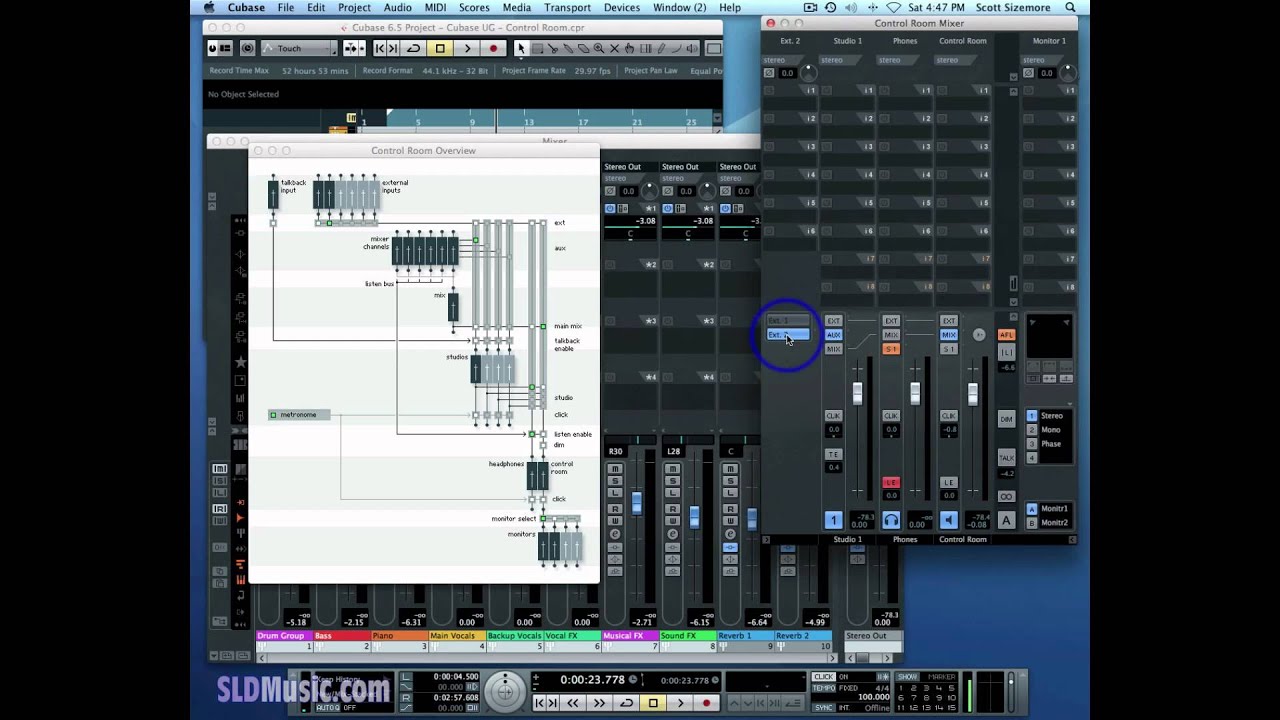Go to previous marker in project toolbar
Screen dimensions: 1280x720
pos(379,48)
